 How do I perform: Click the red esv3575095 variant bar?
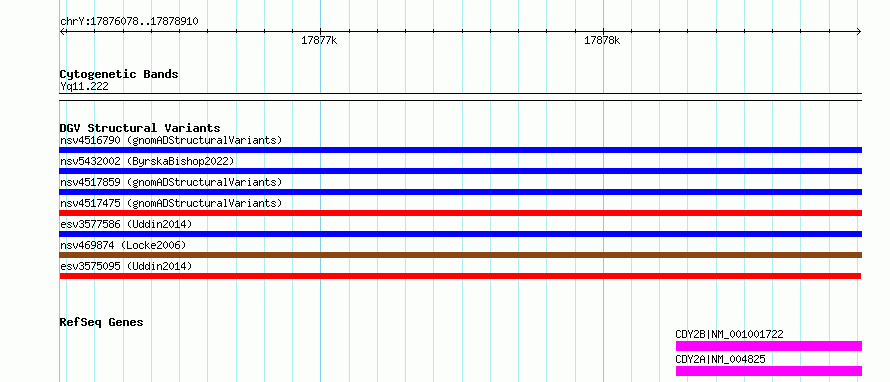pos(460,276)
